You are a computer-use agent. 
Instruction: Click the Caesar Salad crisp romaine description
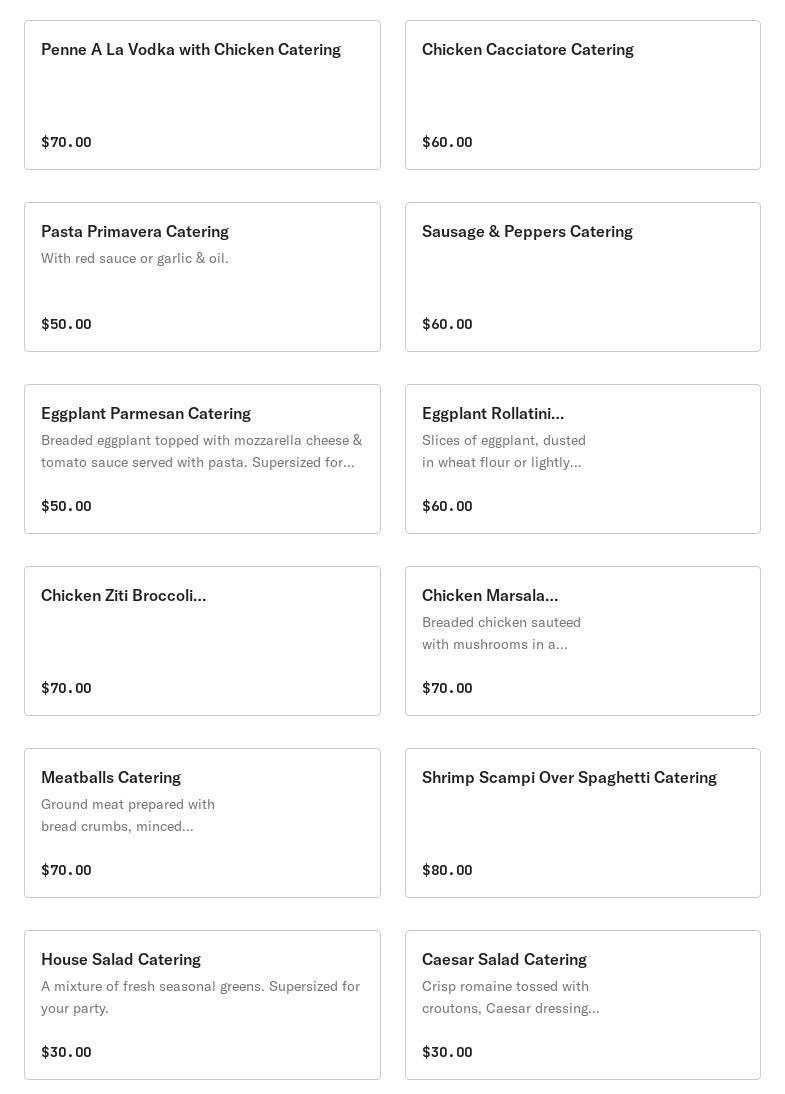[510, 997]
